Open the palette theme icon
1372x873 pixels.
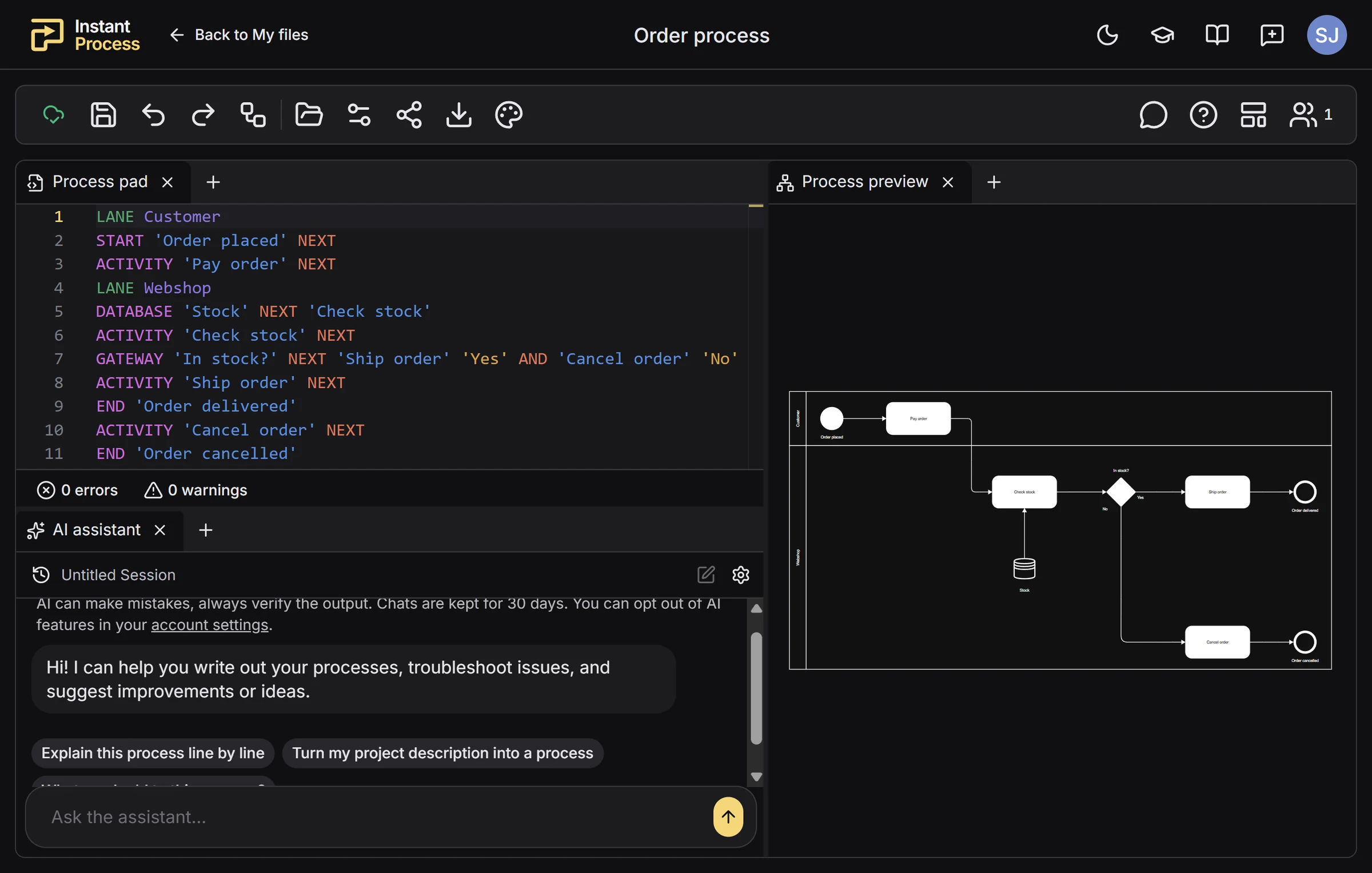509,115
